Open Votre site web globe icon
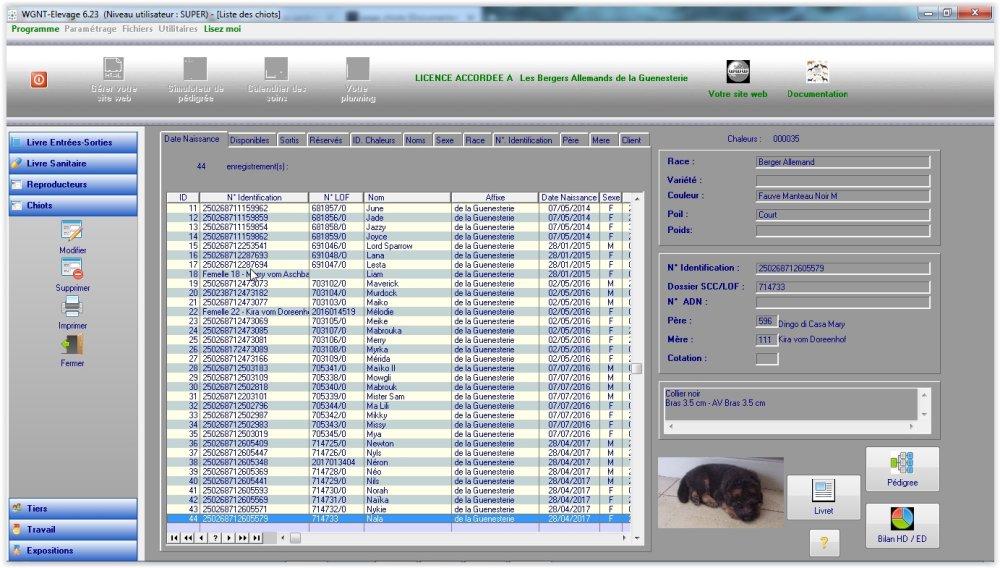1000x568 pixels. 737,72
